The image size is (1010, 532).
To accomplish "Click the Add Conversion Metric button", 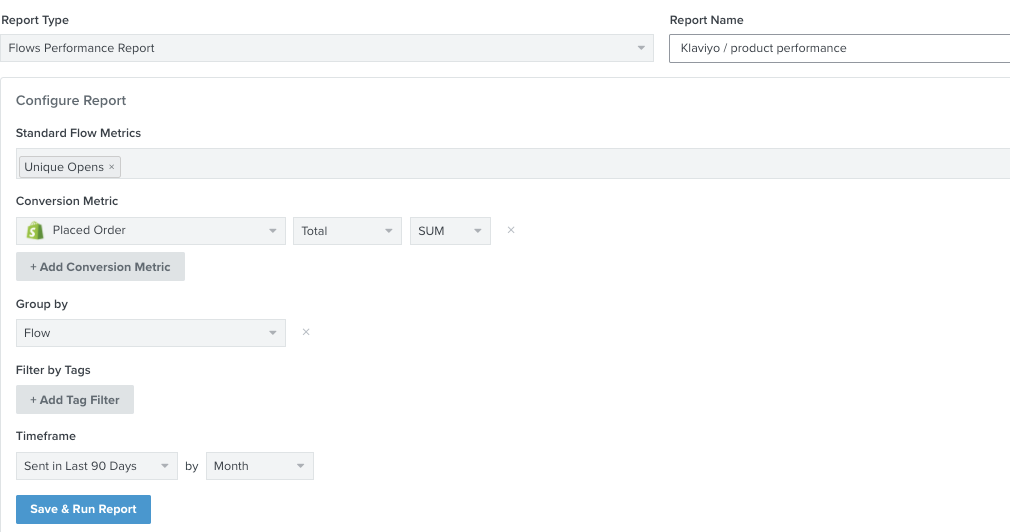I will coord(100,267).
